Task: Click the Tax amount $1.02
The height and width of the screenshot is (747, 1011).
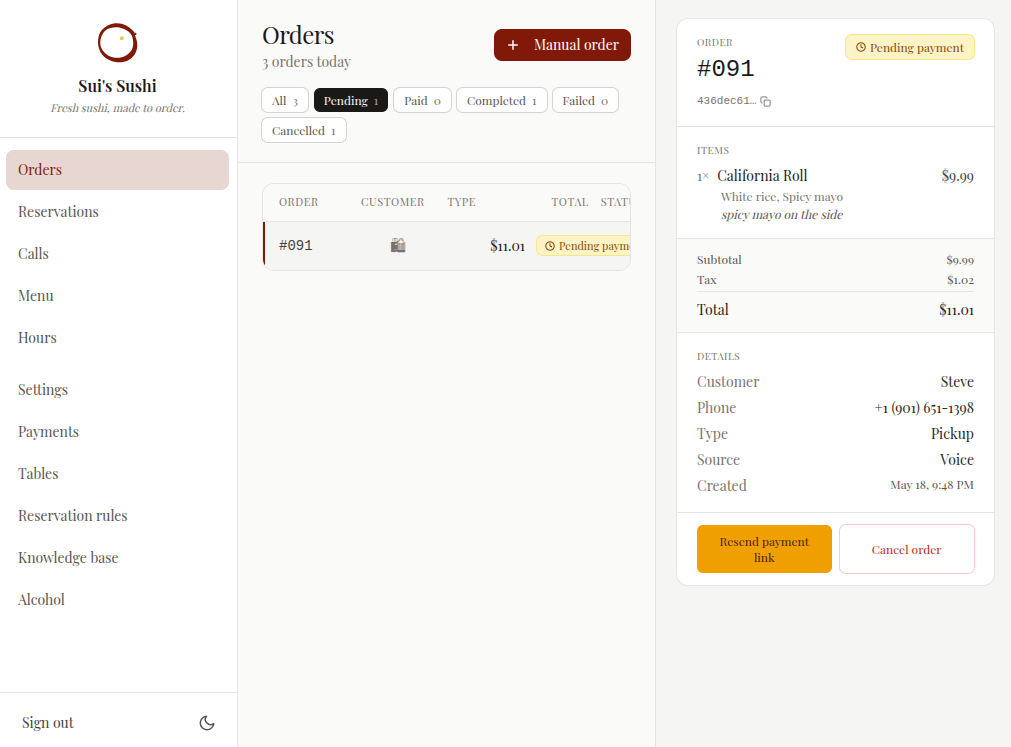Action: pyautogui.click(x=960, y=280)
